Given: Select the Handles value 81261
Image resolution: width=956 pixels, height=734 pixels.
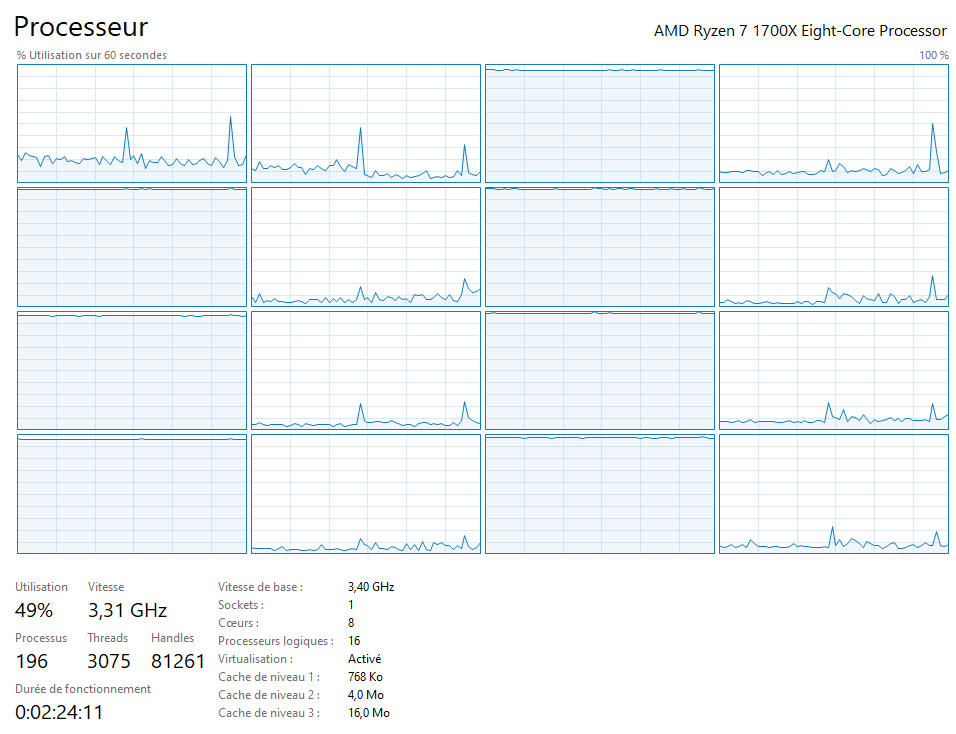Looking at the screenshot, I should tap(180, 661).
